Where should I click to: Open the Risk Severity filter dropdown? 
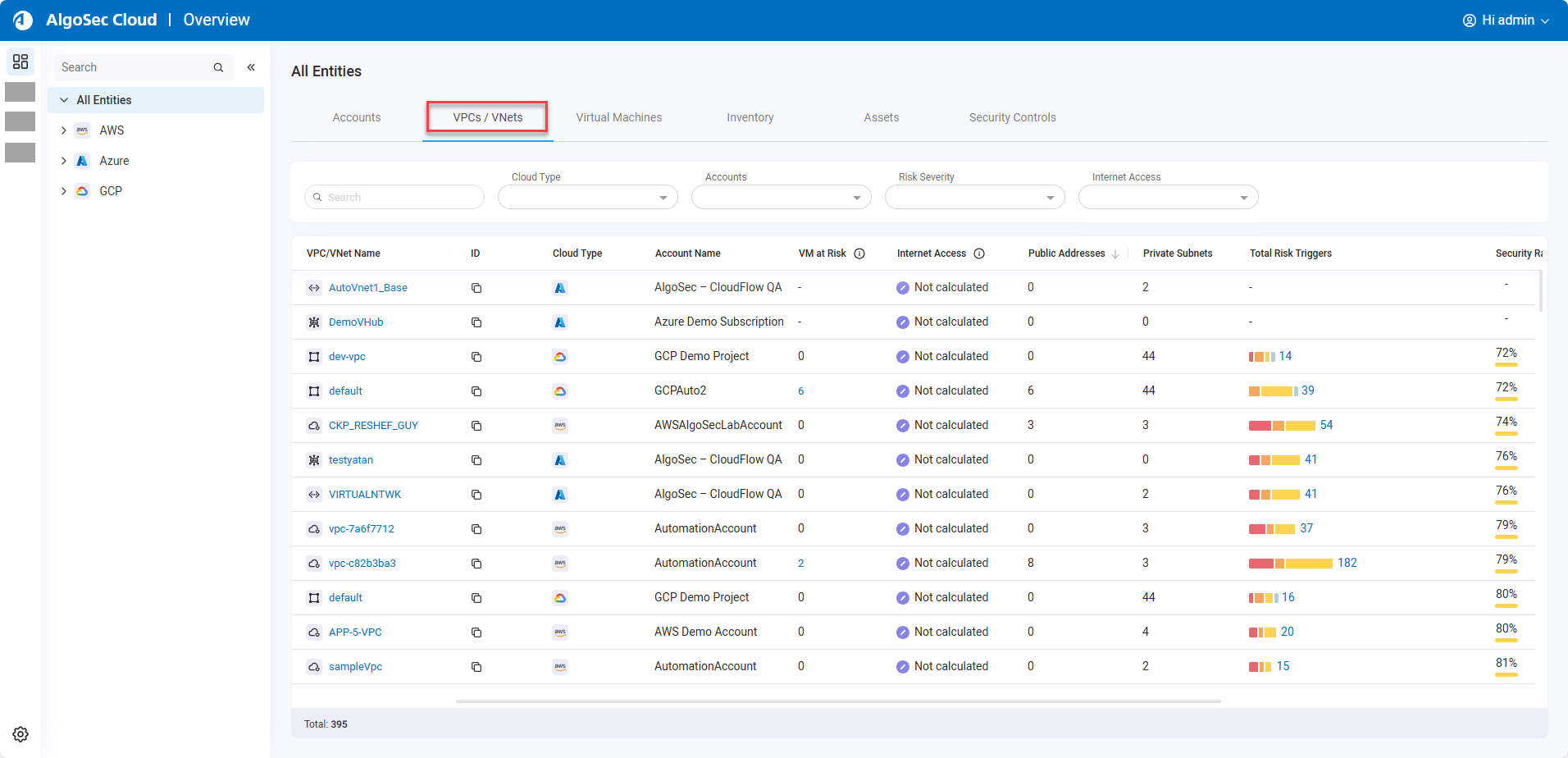(974, 198)
